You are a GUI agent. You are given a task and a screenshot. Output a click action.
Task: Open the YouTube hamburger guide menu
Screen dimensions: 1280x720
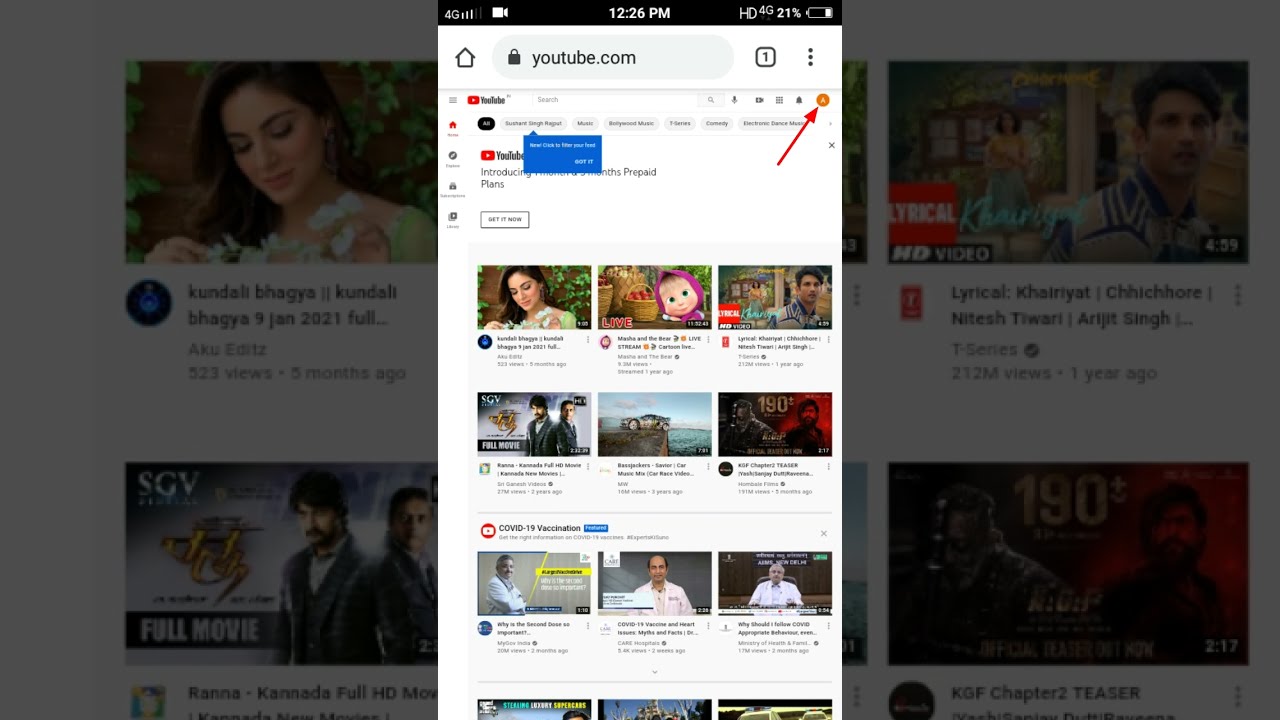click(453, 100)
